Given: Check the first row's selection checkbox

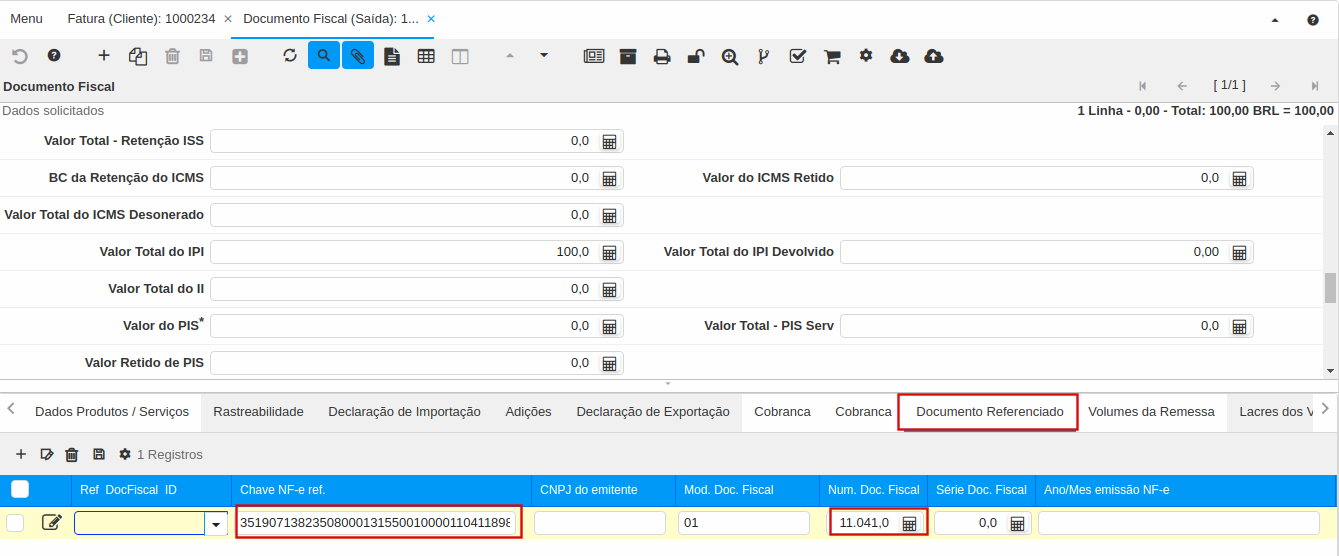Looking at the screenshot, I should (16, 523).
